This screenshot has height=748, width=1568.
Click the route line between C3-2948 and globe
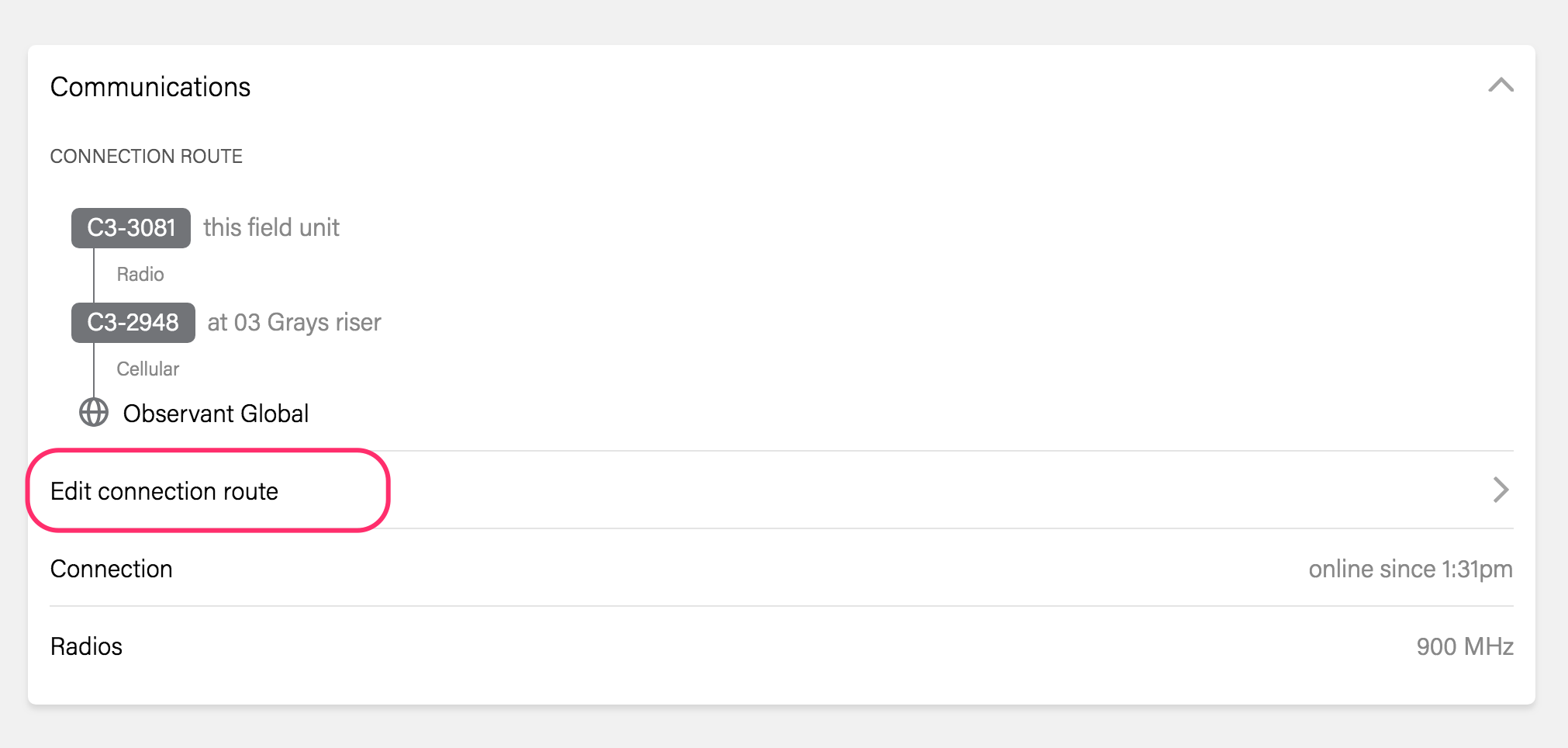tap(94, 370)
